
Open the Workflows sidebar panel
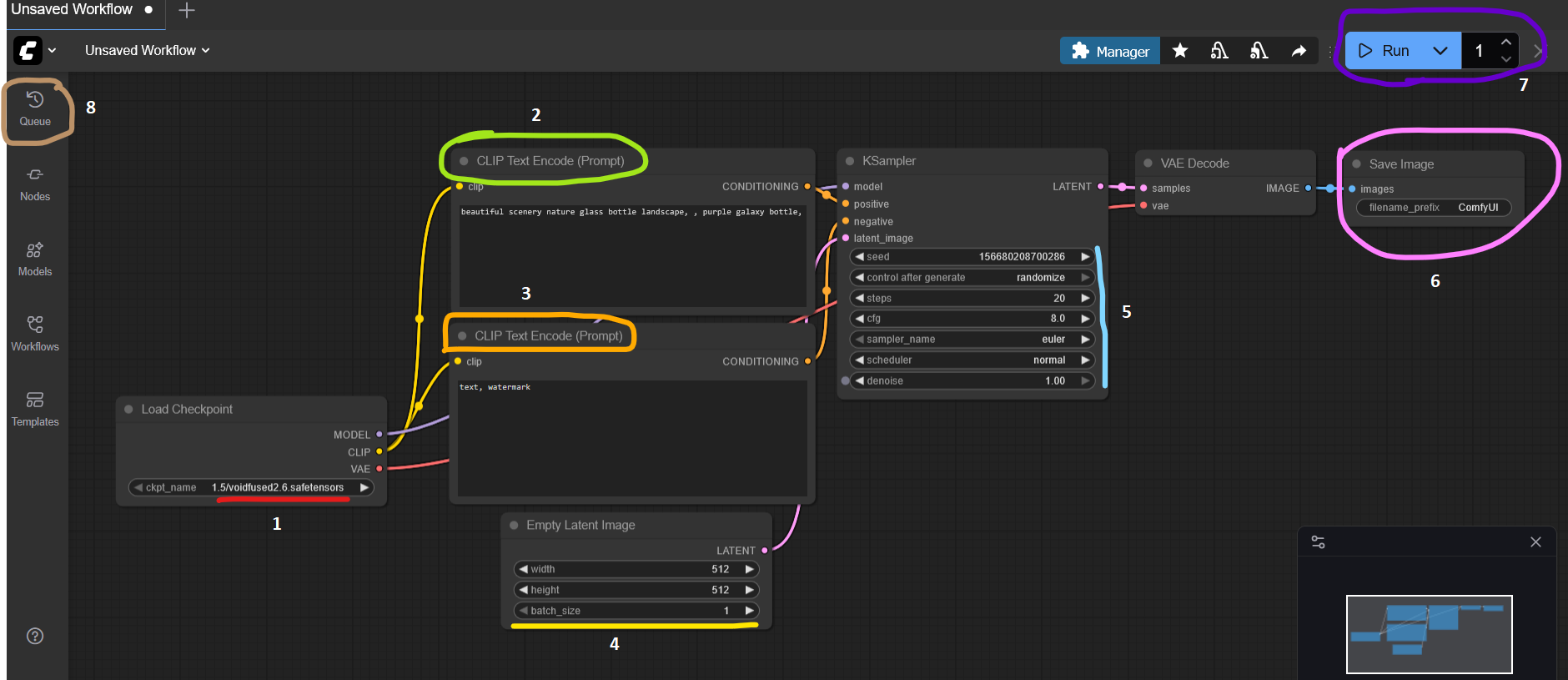(35, 334)
